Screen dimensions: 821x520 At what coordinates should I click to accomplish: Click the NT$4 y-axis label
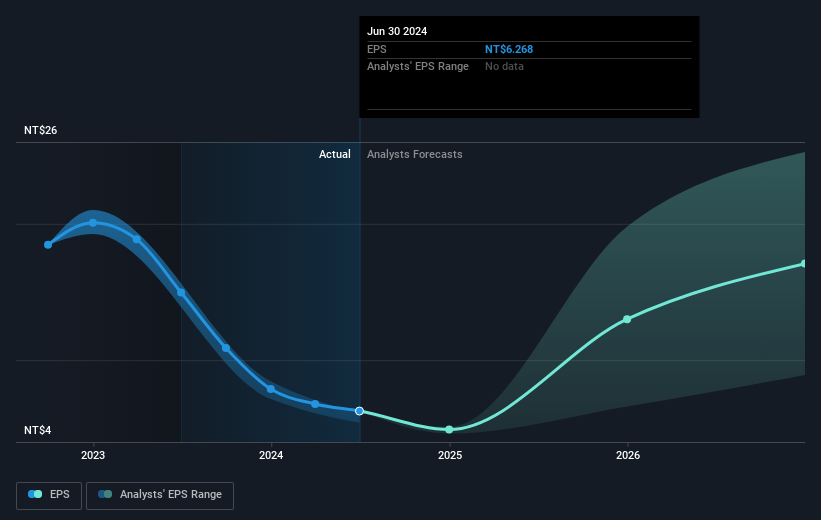[37, 430]
